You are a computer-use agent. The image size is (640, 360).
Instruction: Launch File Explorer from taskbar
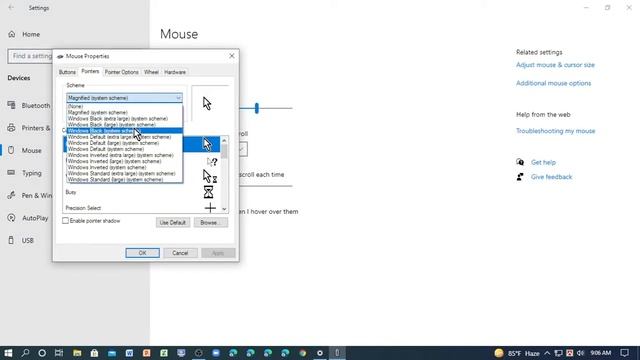(x=77, y=353)
